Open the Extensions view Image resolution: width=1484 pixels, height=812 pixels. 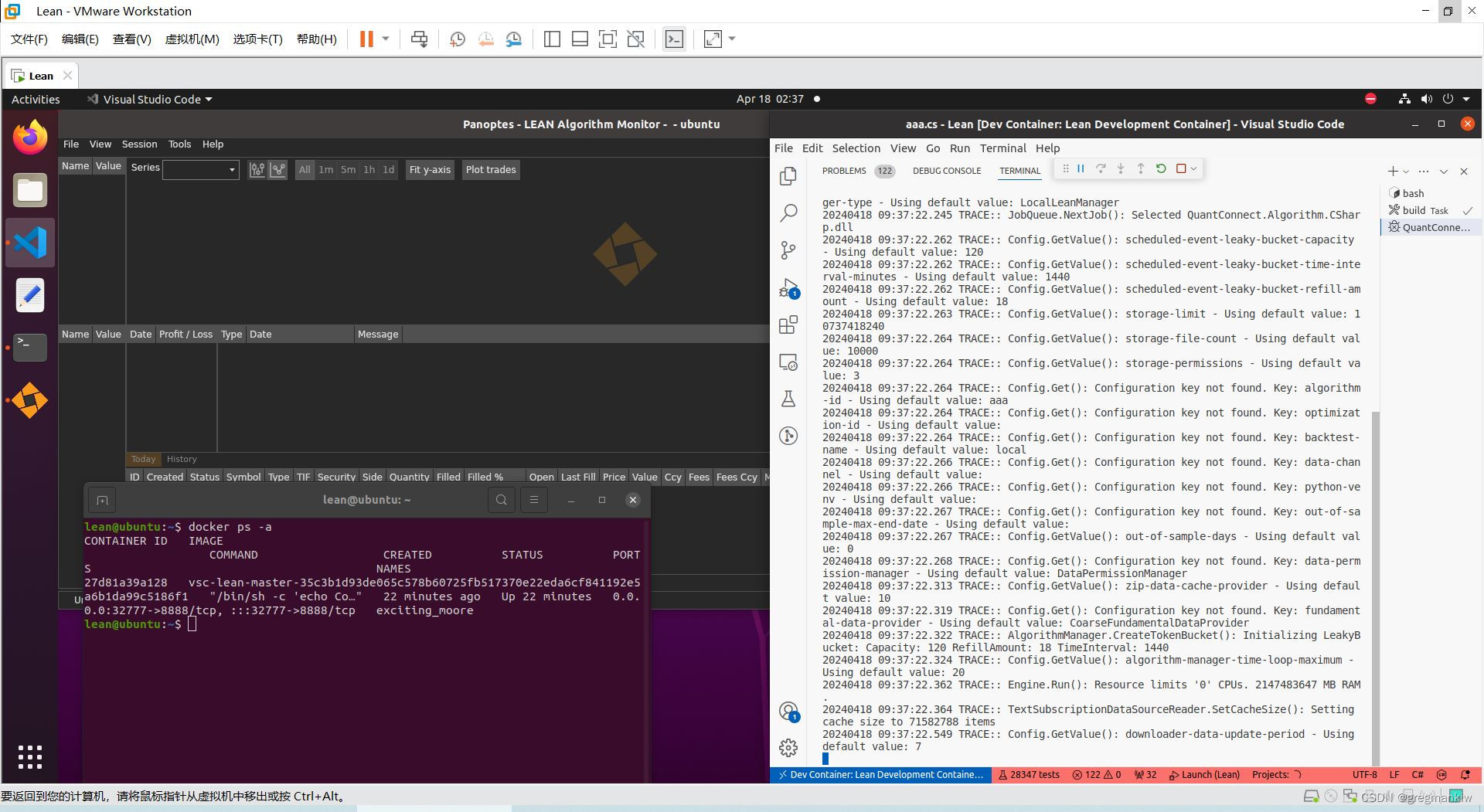(x=788, y=324)
